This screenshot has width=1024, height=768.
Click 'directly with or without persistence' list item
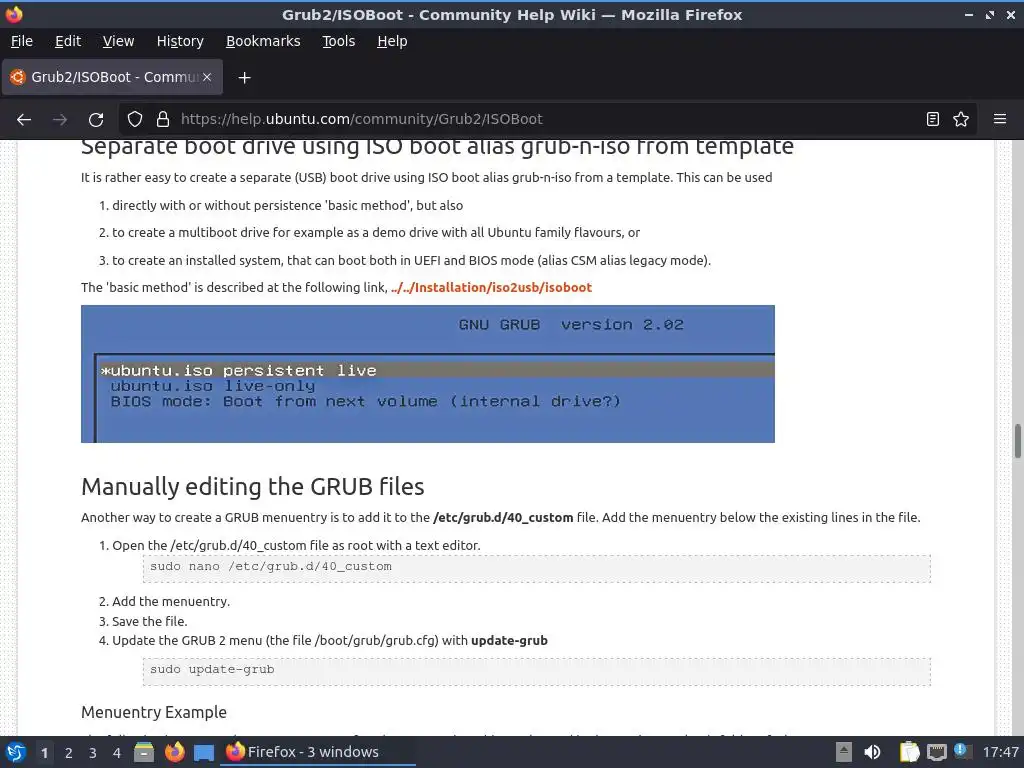[x=281, y=205]
